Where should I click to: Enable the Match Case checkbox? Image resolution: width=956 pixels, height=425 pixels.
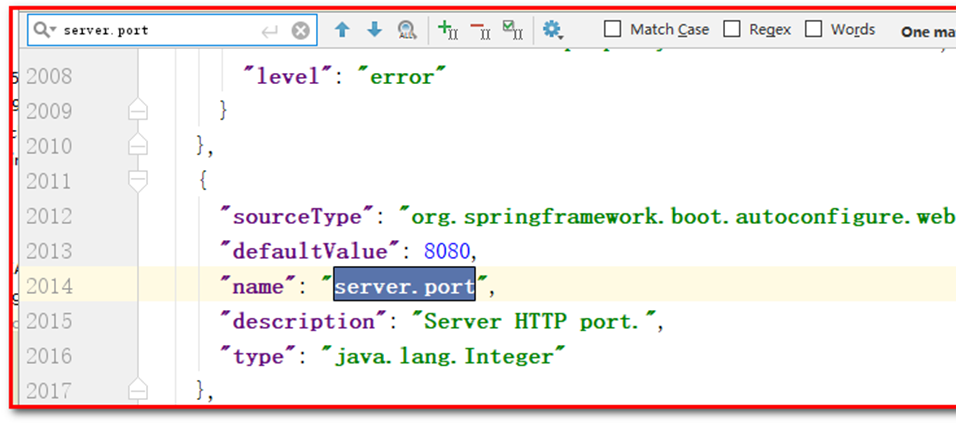613,29
